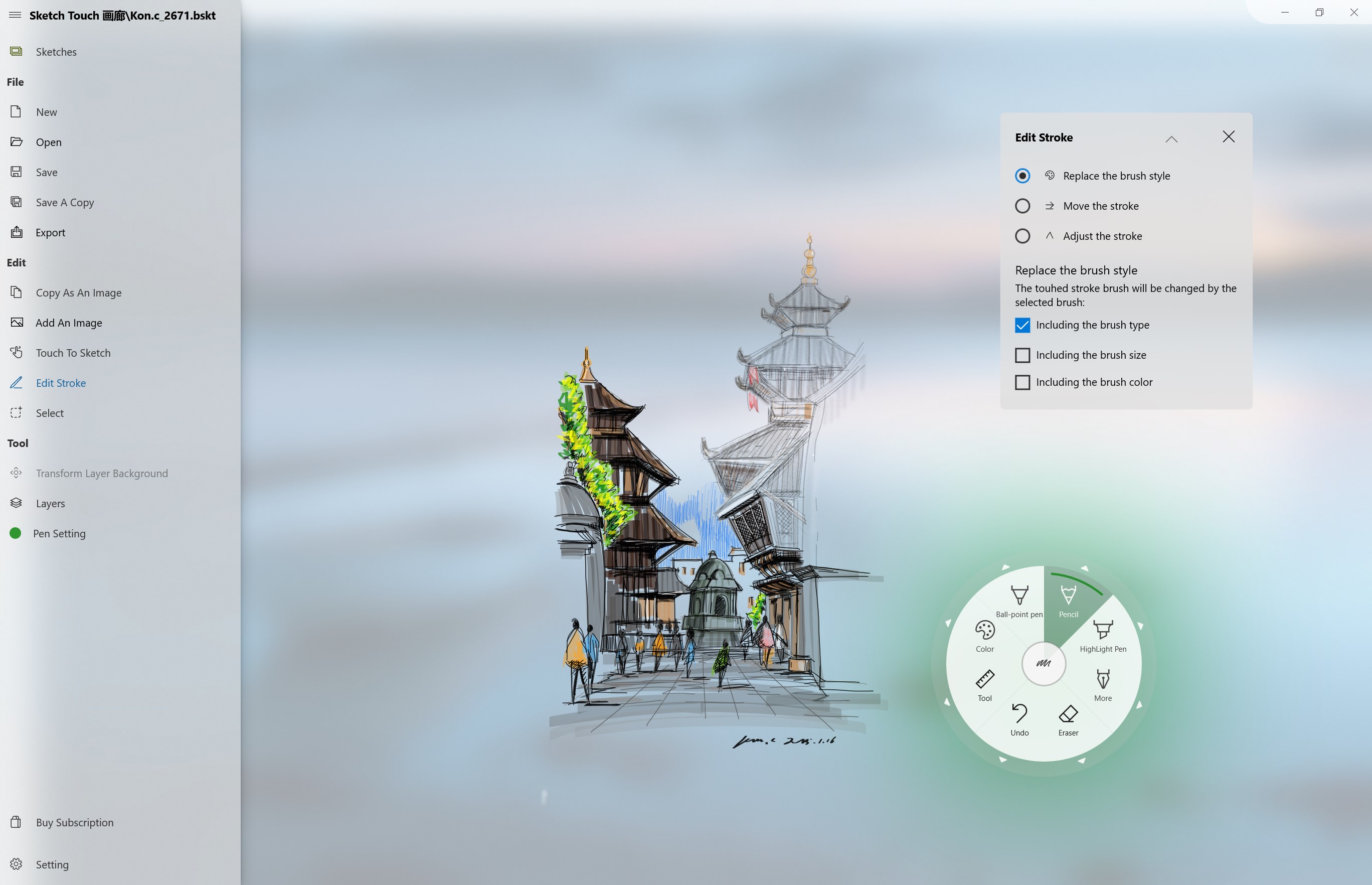Click the green Pen Setting color dot

(x=16, y=533)
